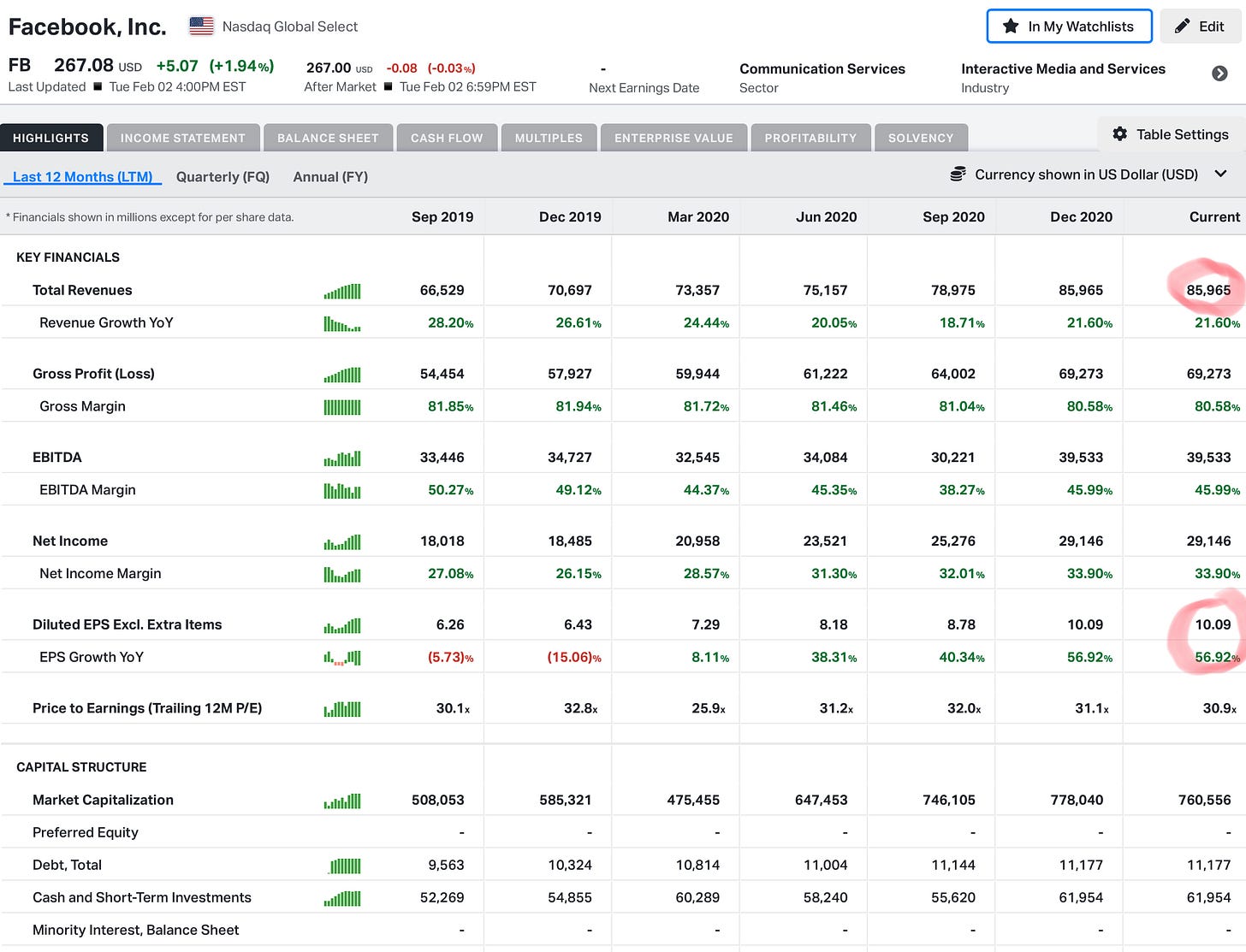Screen dimensions: 1246x952
Task: Expand the currency dropdown chevron
Action: [1221, 174]
